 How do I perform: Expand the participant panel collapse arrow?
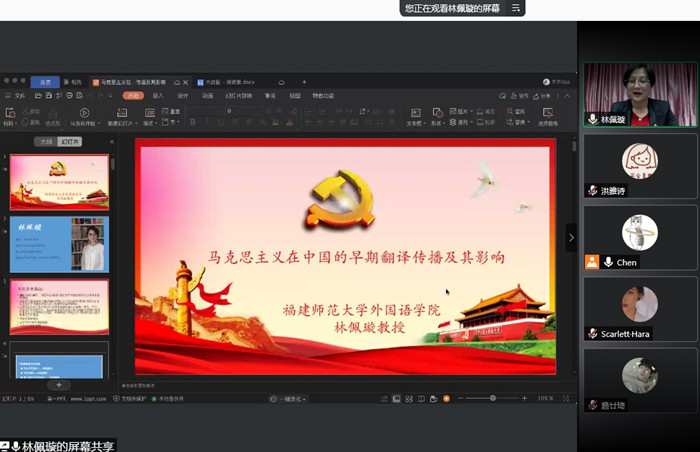[x=571, y=237]
